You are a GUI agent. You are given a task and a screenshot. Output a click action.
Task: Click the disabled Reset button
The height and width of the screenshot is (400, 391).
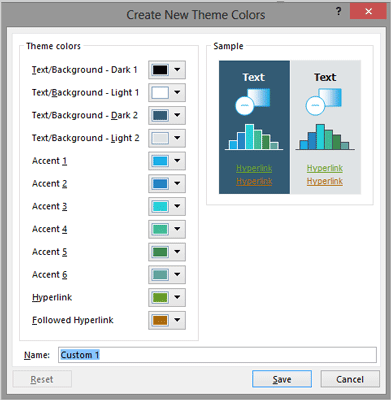click(42, 379)
